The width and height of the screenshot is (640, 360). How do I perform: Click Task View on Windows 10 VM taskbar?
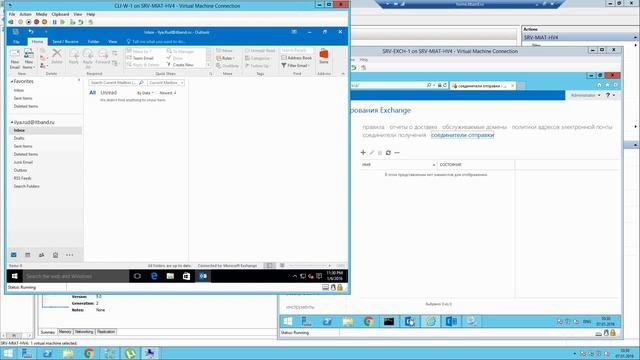click(137, 276)
